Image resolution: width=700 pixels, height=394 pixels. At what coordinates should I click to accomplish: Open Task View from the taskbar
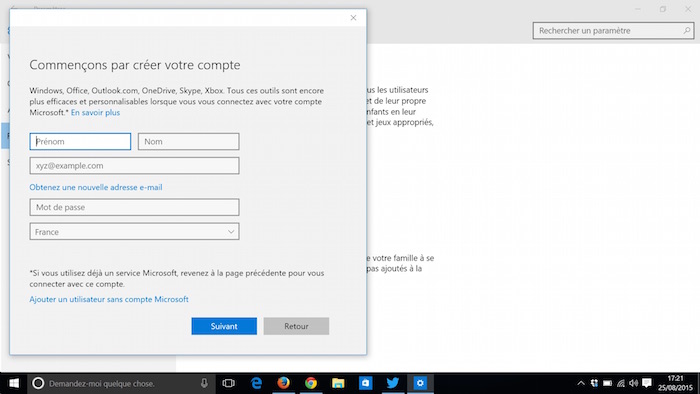click(x=229, y=383)
